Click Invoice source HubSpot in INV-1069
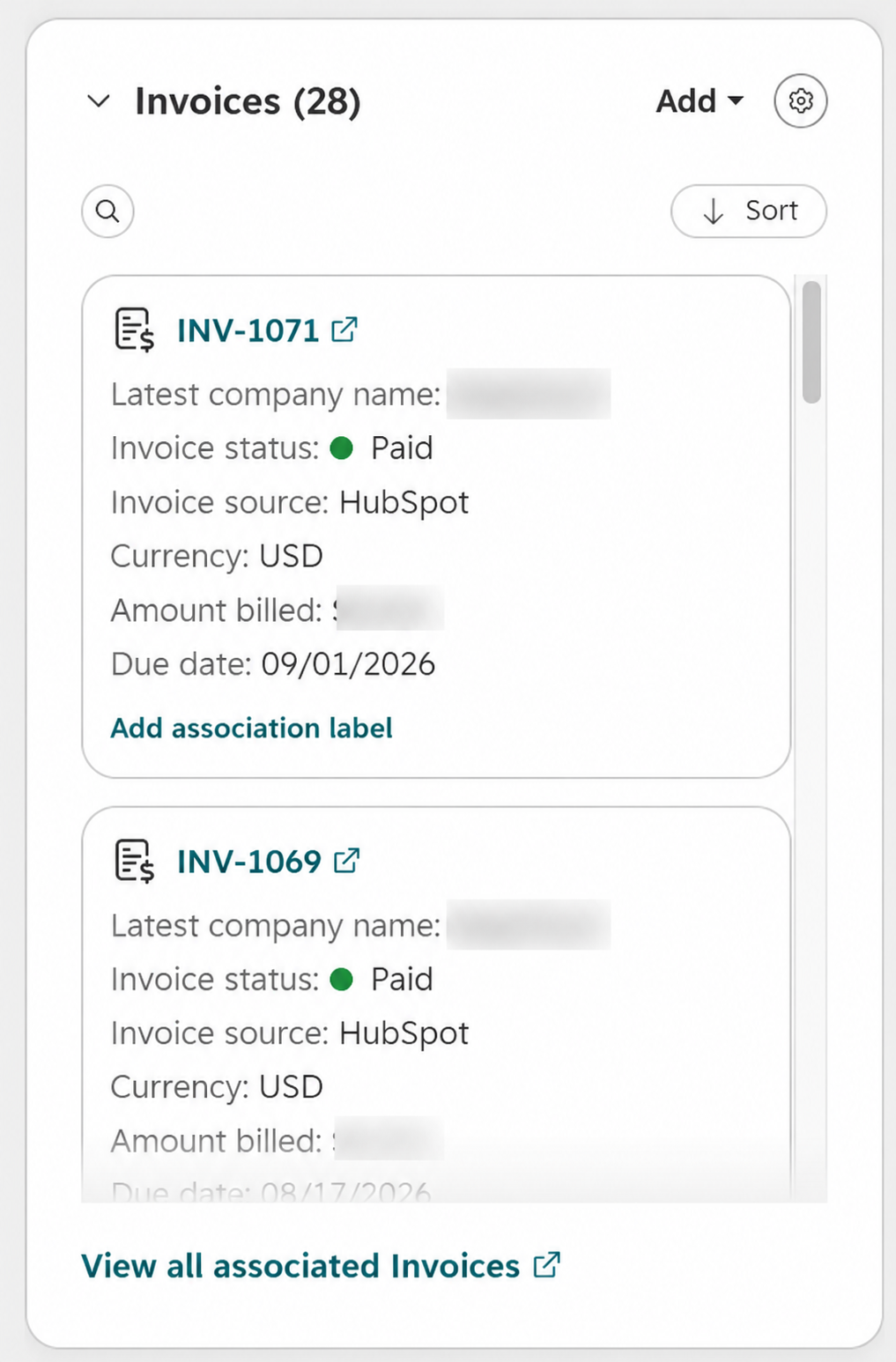The image size is (896, 1362). [290, 1033]
